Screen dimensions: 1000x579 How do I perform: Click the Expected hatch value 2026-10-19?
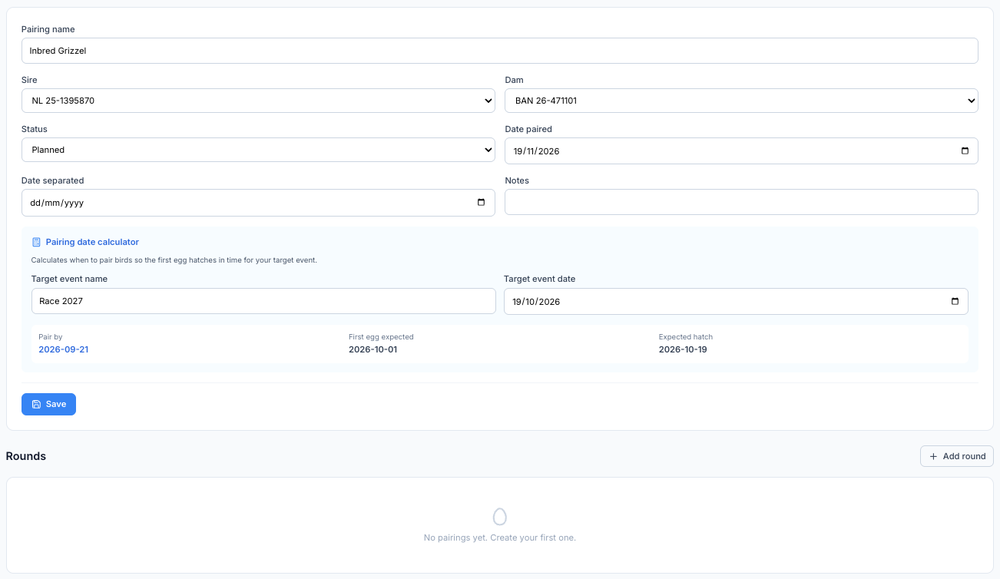pos(682,349)
